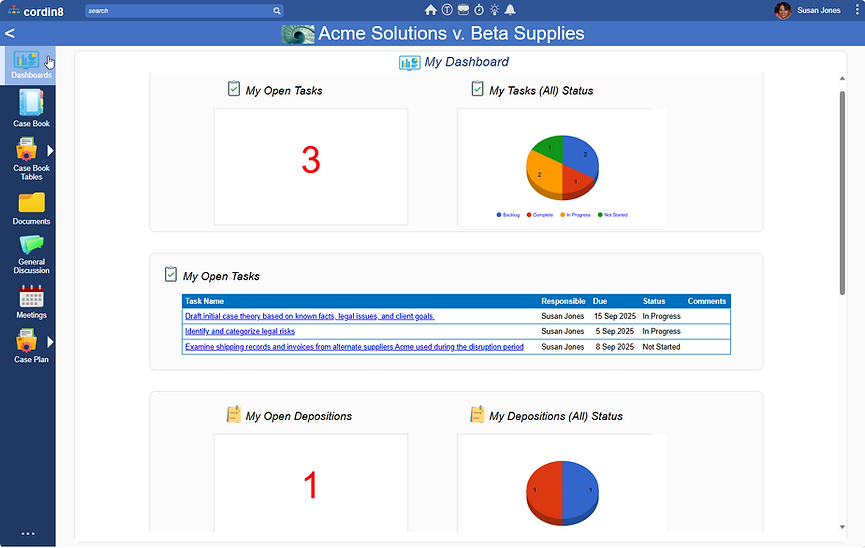865x548 pixels.
Task: Click the stopwatch timer icon
Action: click(x=479, y=10)
